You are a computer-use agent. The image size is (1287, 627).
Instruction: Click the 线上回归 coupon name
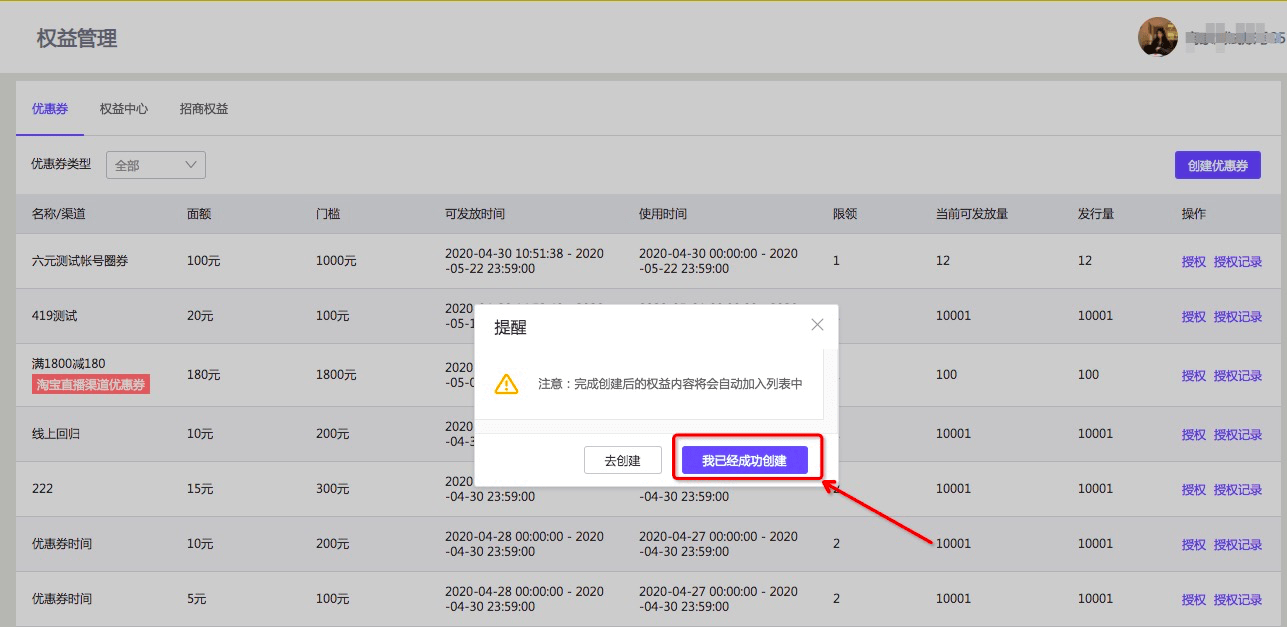[x=62, y=434]
